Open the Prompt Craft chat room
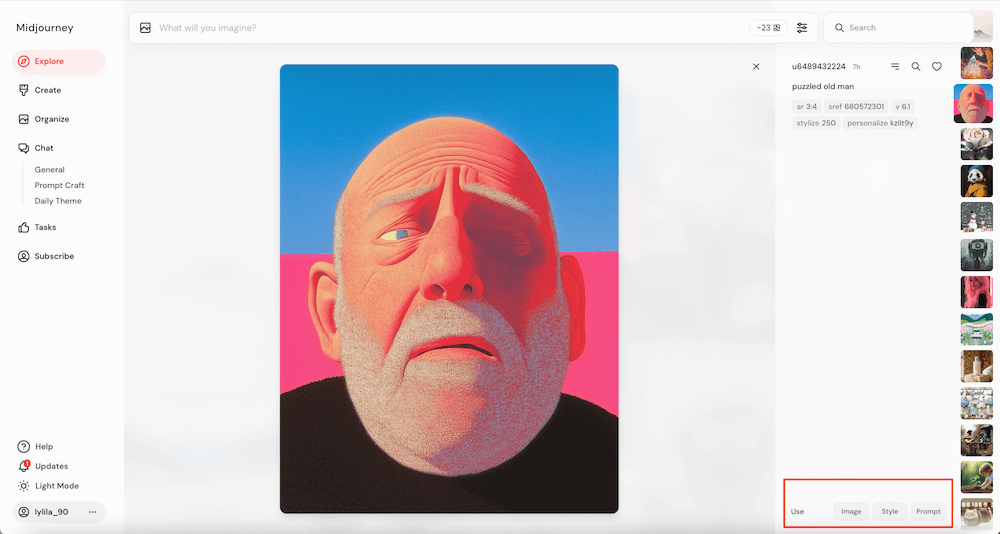 pos(59,185)
